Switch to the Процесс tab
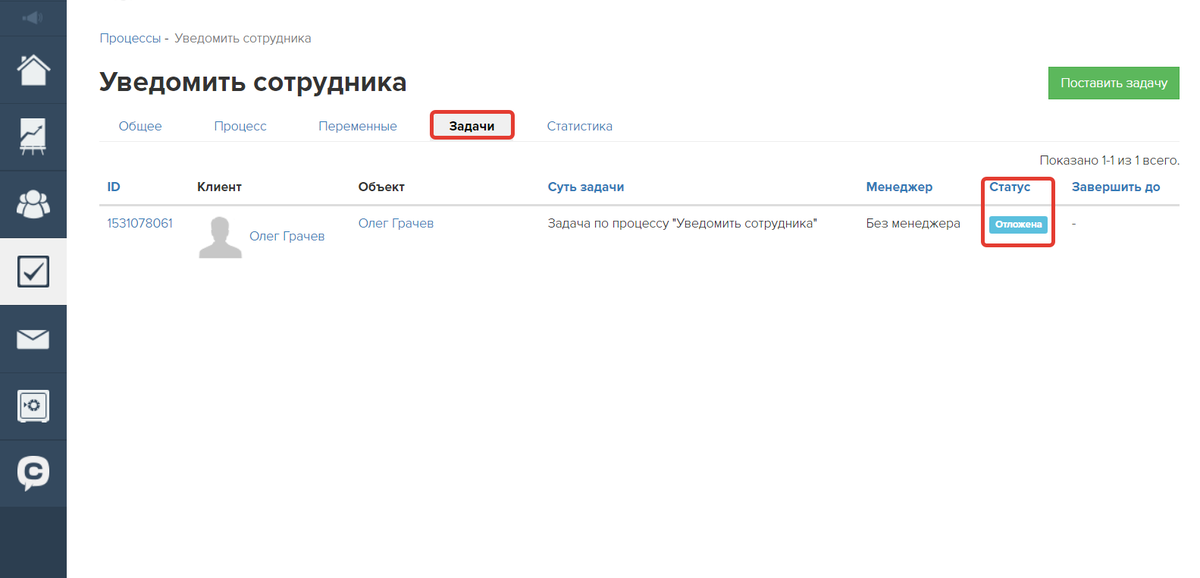 coord(240,126)
